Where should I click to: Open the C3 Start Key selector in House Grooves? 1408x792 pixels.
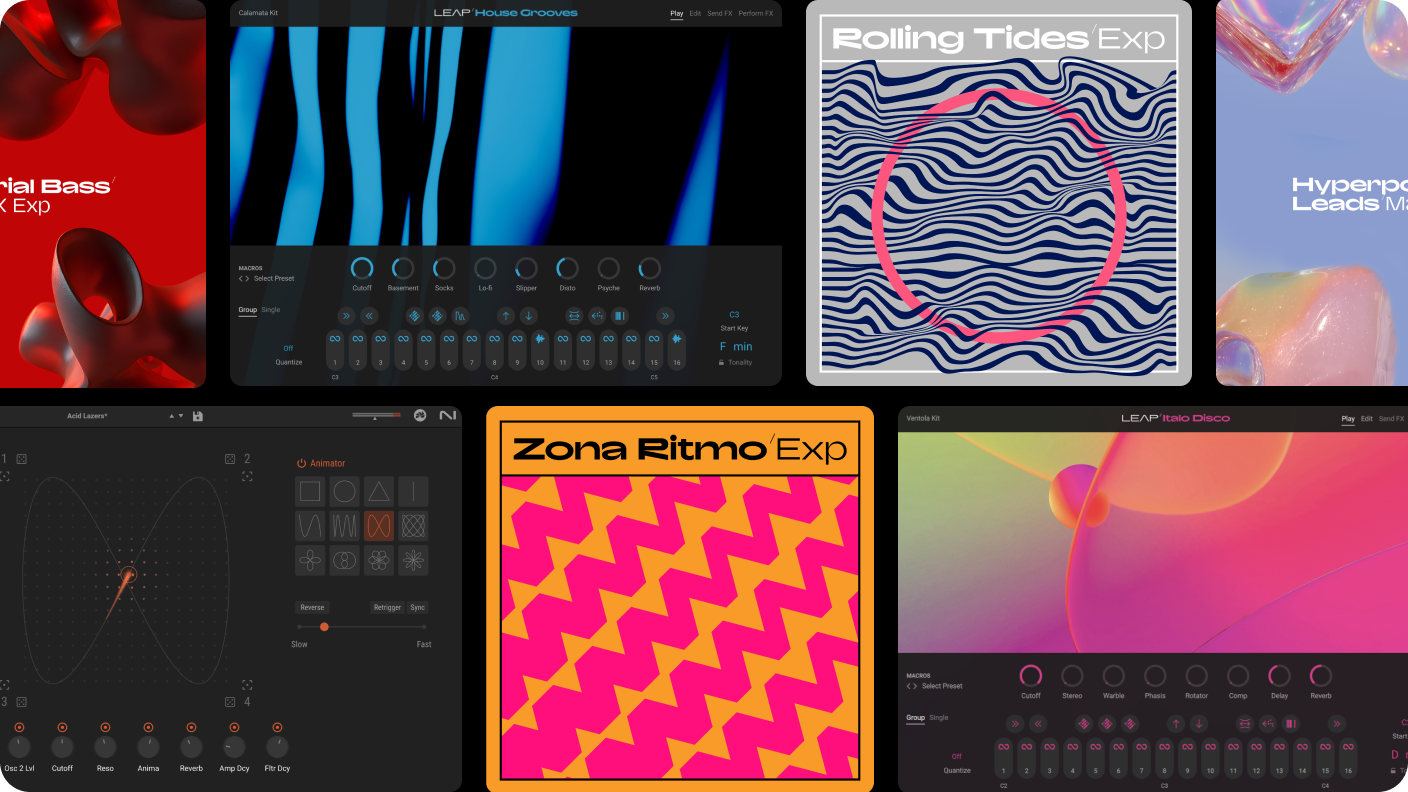(x=734, y=315)
